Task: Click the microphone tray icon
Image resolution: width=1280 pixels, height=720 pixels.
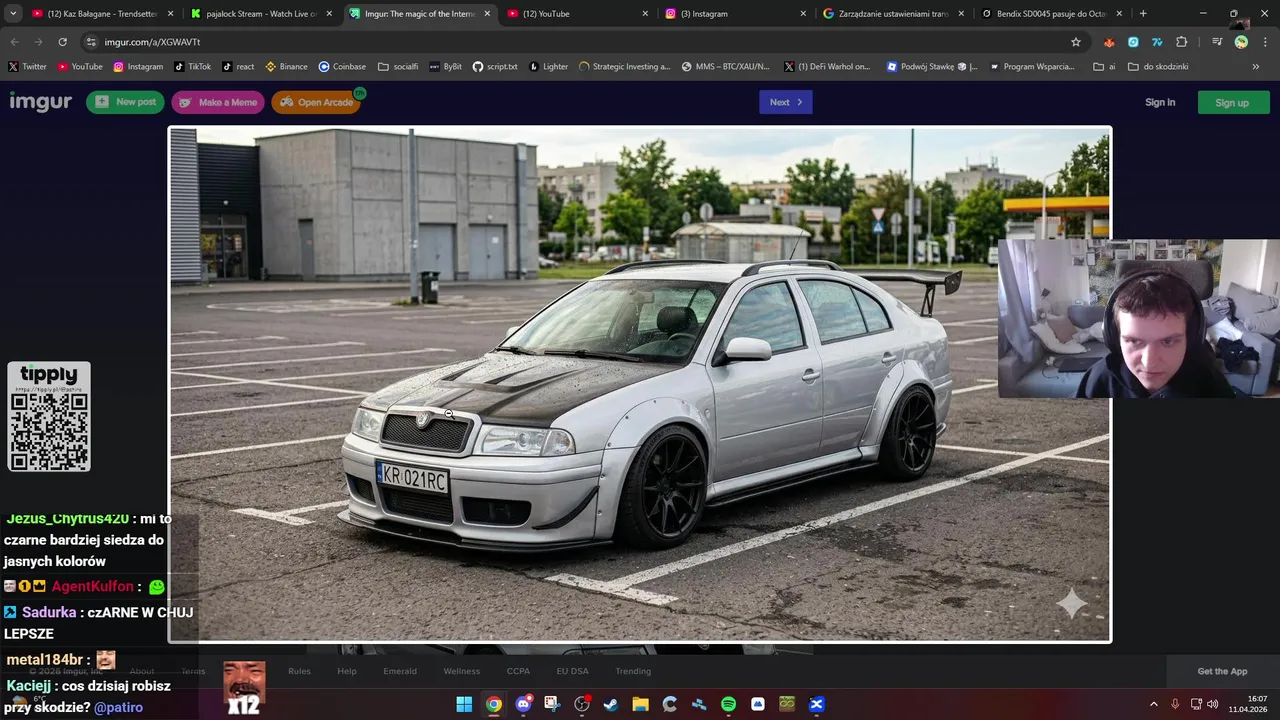Action: point(1175,704)
